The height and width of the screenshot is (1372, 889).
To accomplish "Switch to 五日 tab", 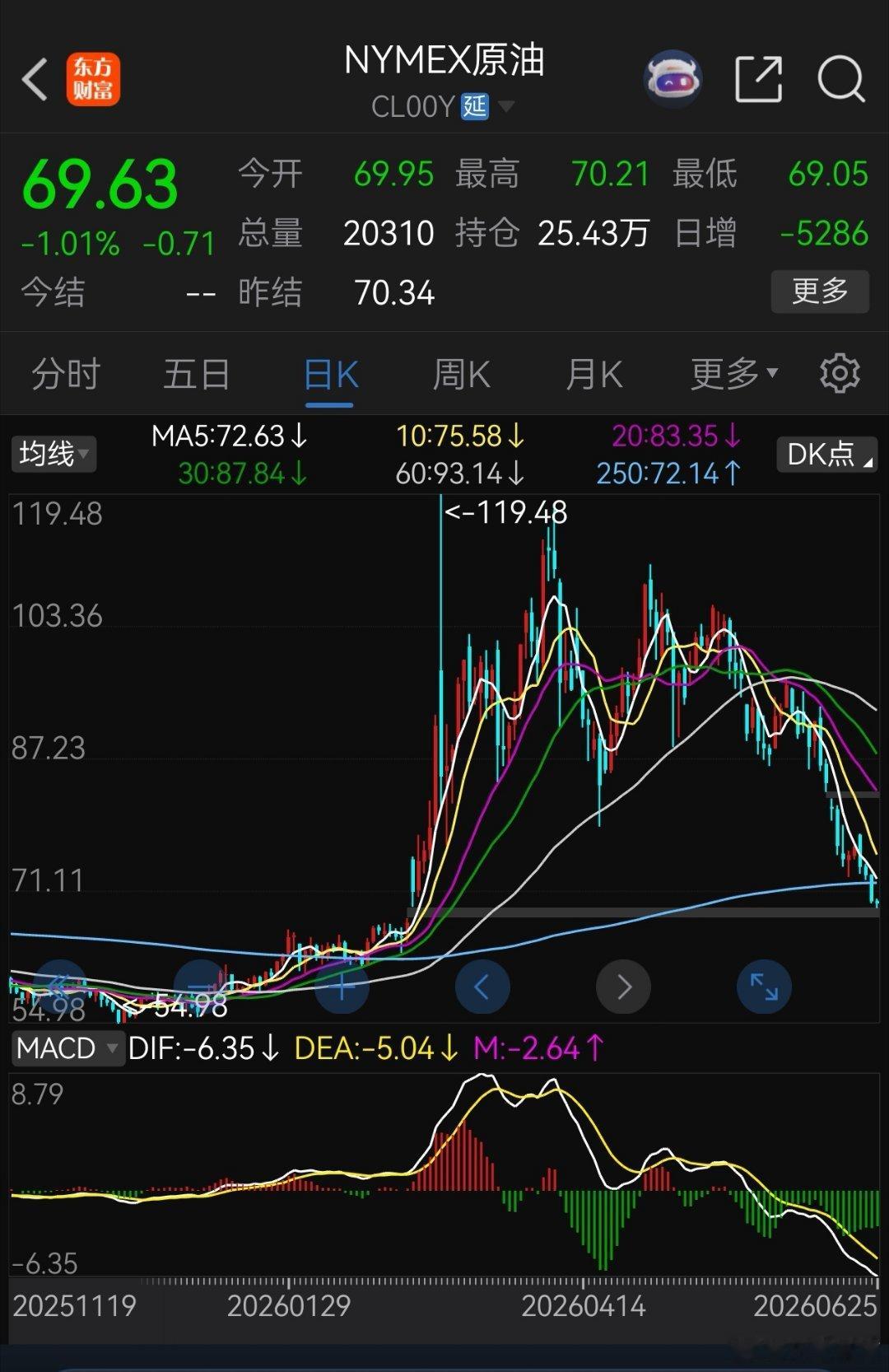I will (197, 374).
